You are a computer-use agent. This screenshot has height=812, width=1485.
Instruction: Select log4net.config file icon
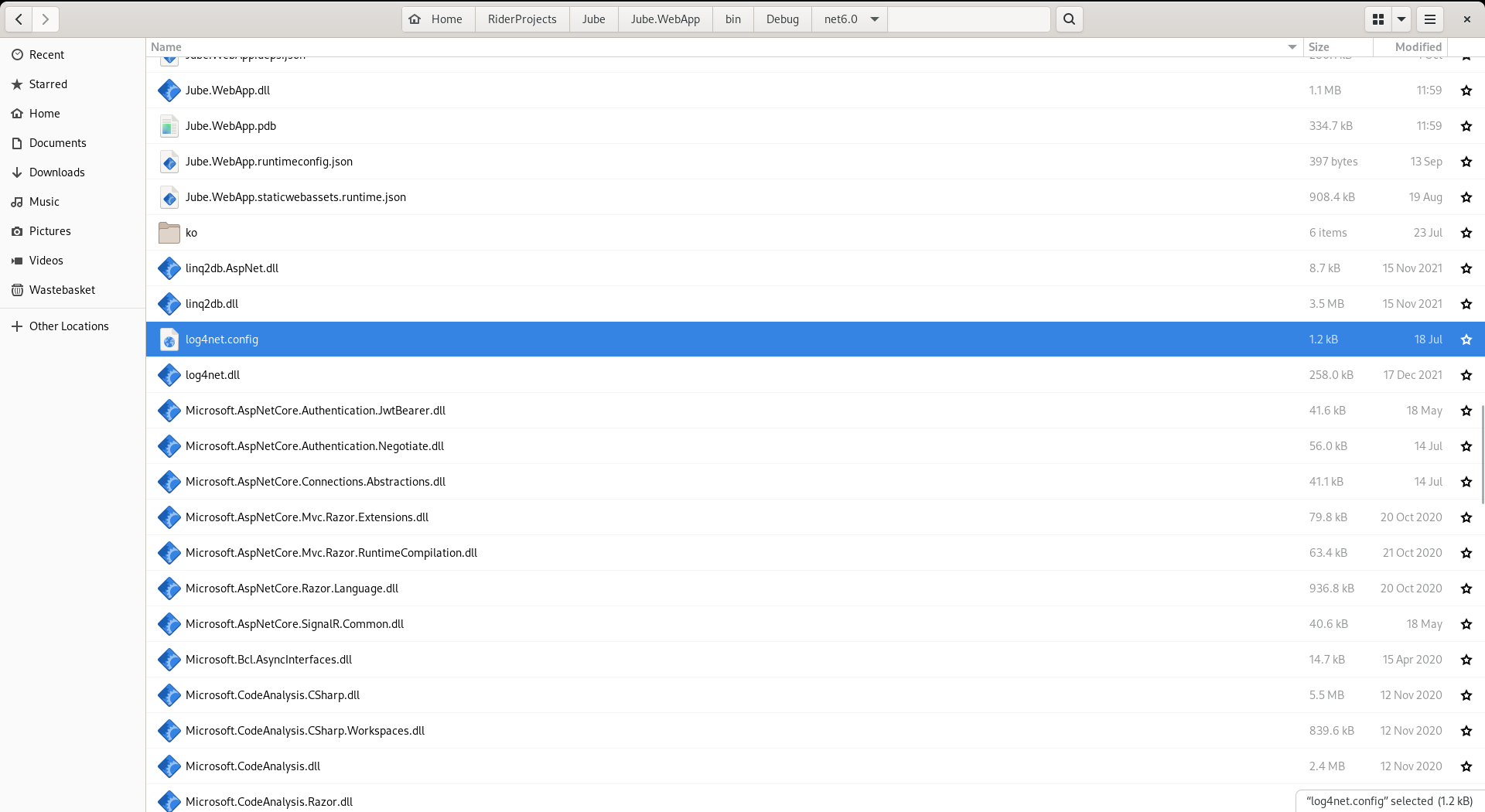coord(169,339)
